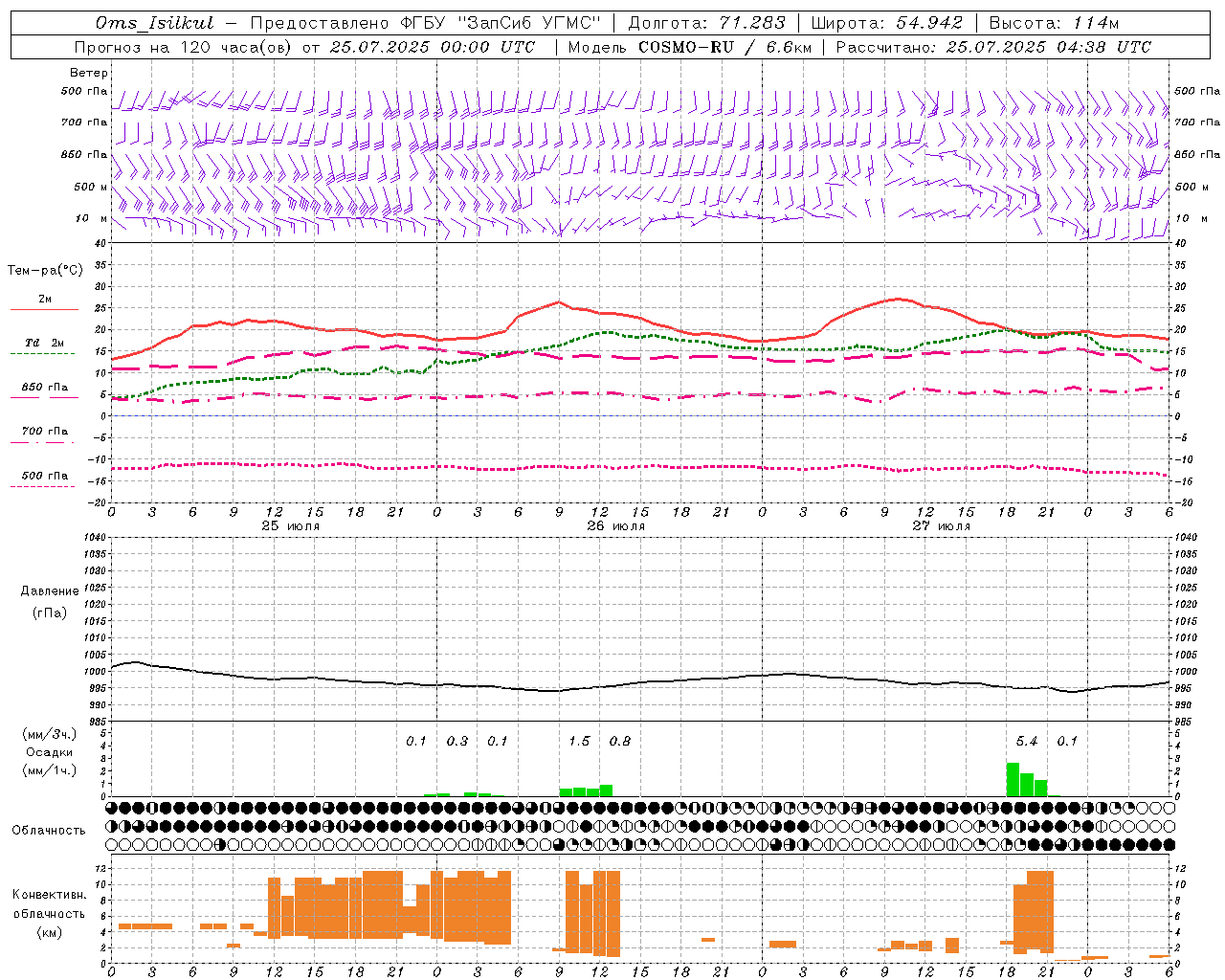Click the '10 м' wind level label on left axis
Image resolution: width=1225 pixels, height=980 pixels.
click(92, 218)
